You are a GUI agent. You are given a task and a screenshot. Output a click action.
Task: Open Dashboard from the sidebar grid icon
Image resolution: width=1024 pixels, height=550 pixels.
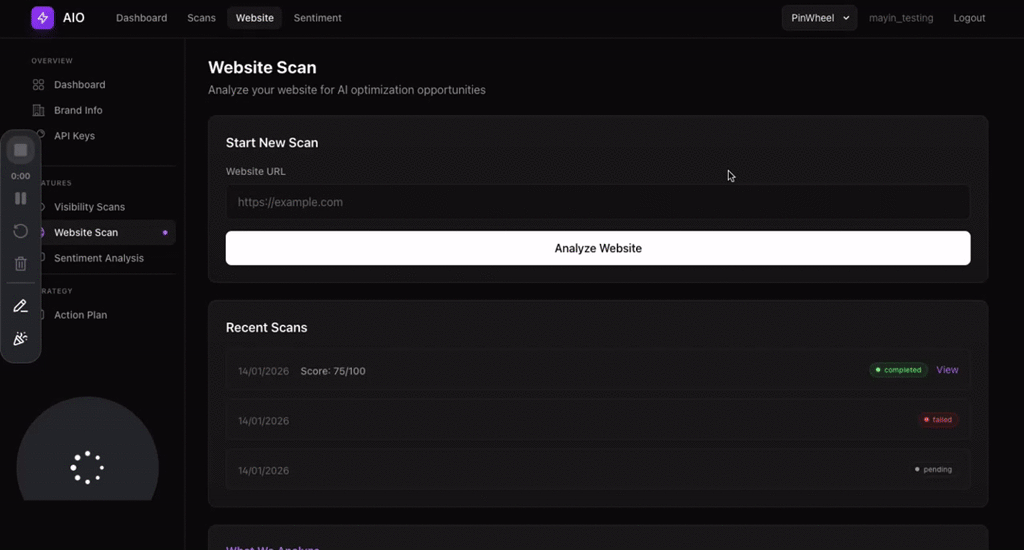(x=39, y=85)
